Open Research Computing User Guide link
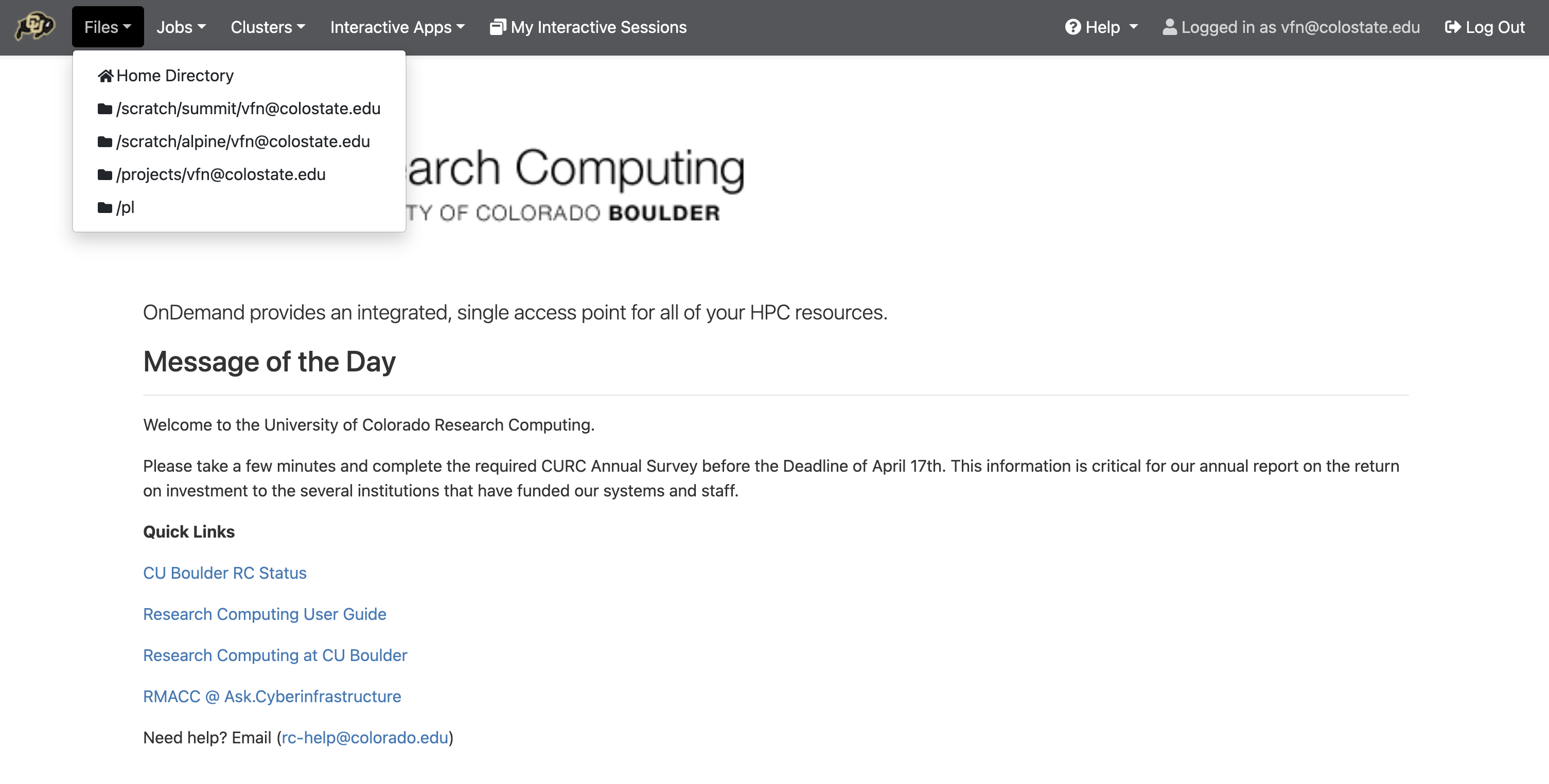The width and height of the screenshot is (1549, 784). tap(265, 614)
